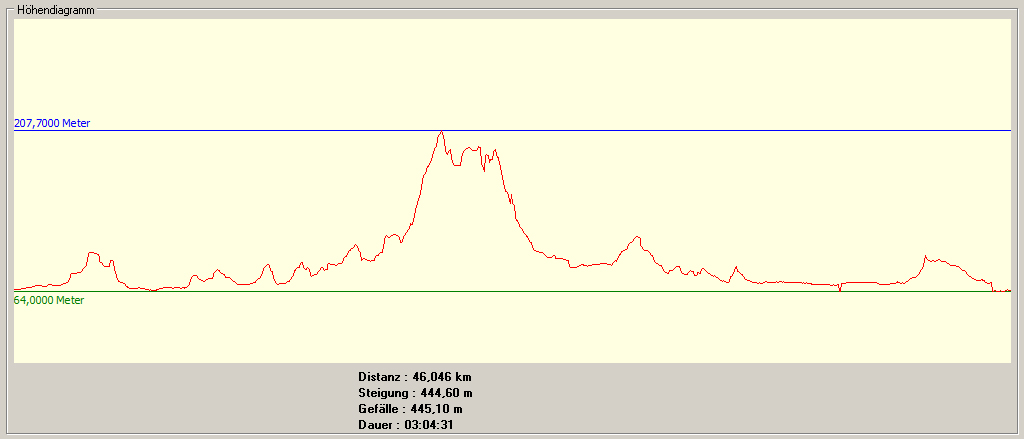
Task: Select the Höhendiagramm group title
Action: point(55,9)
